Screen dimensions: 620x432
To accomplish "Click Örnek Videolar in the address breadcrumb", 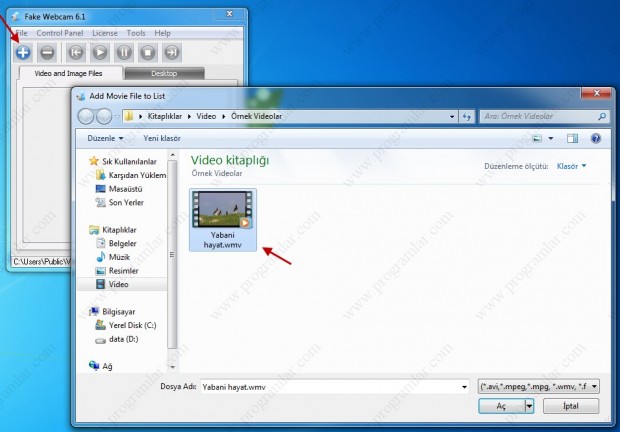I will pos(256,116).
